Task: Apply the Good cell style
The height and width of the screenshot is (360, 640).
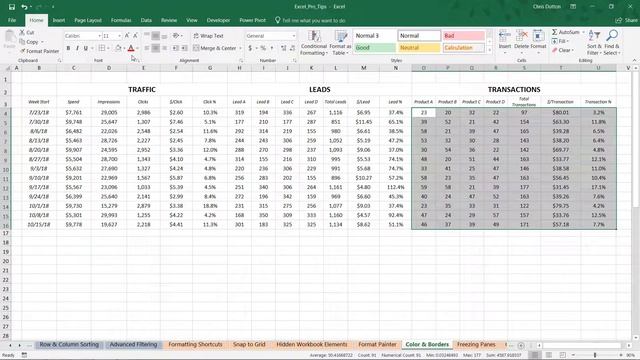Action: click(x=375, y=48)
